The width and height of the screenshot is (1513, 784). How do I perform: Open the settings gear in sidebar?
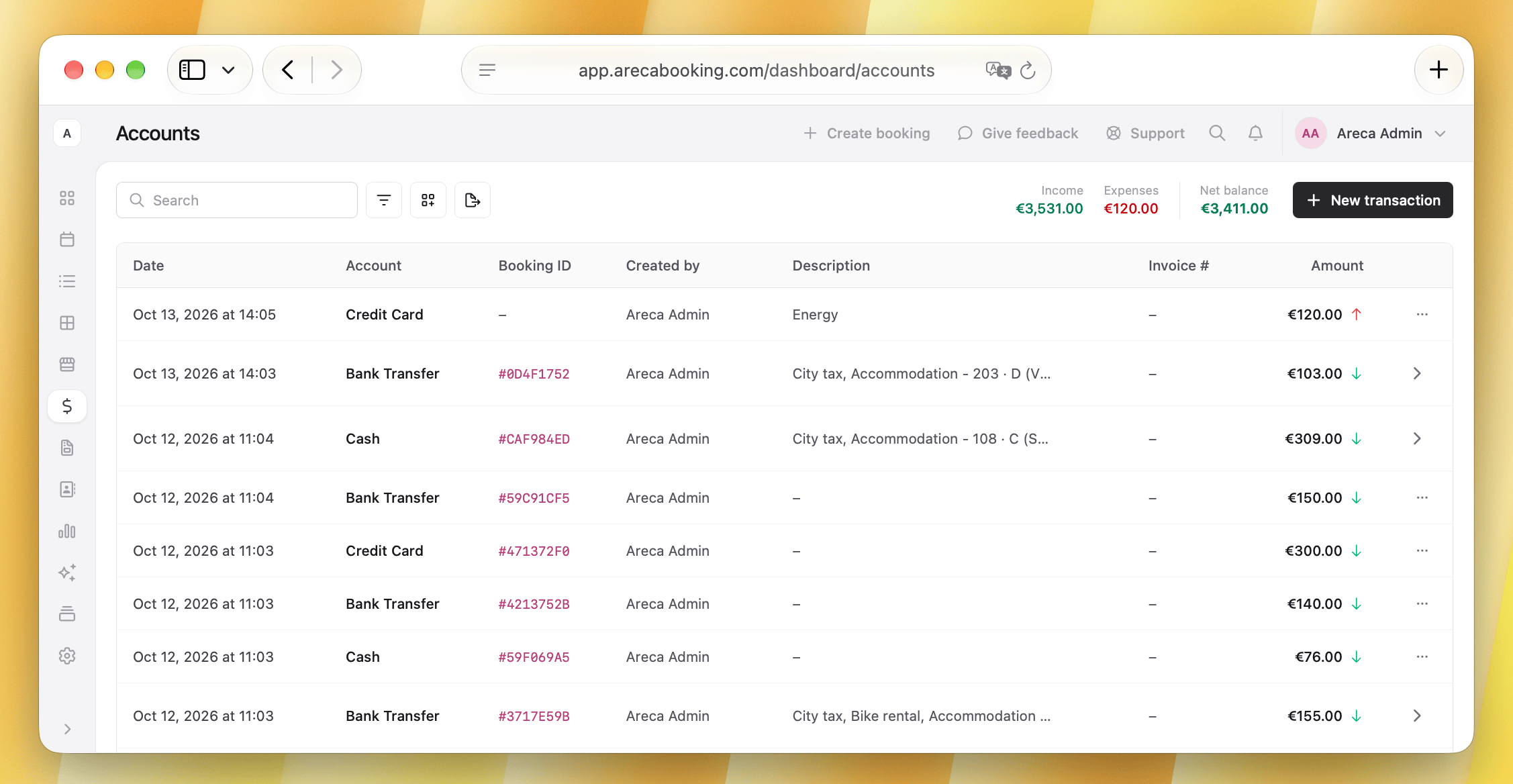pyautogui.click(x=67, y=656)
